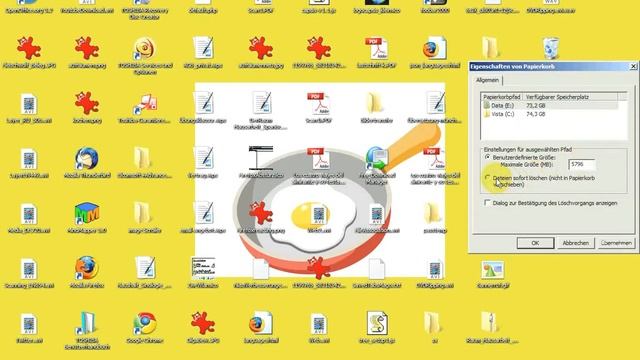
Task: Select the 74,3 GB free space value
Action: 536,114
